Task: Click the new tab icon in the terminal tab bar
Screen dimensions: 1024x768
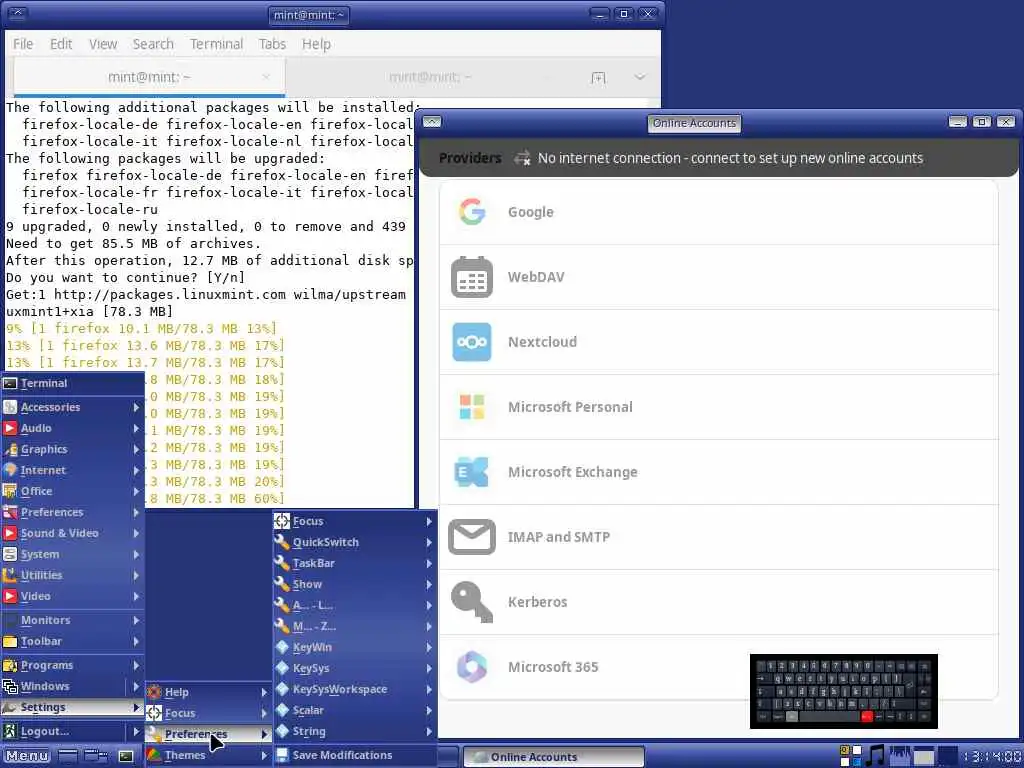Action: click(598, 78)
